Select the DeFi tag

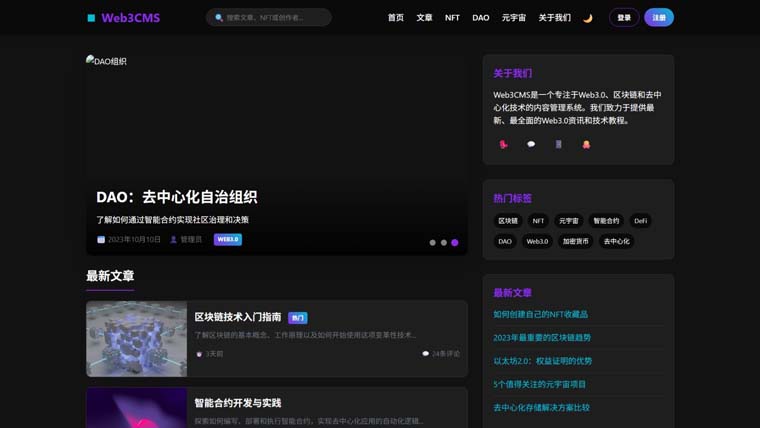[x=640, y=221]
